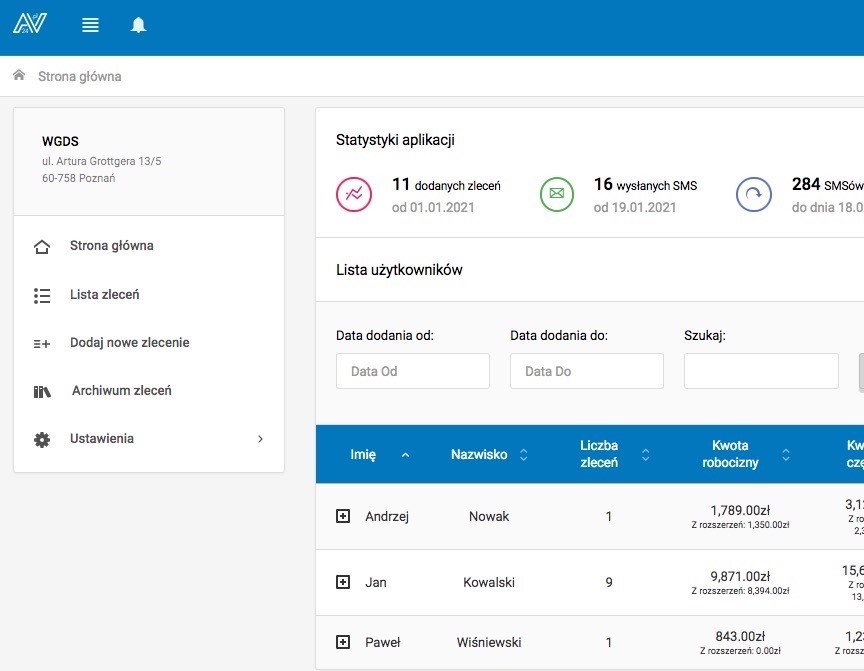Open notifications bell

(x=139, y=25)
